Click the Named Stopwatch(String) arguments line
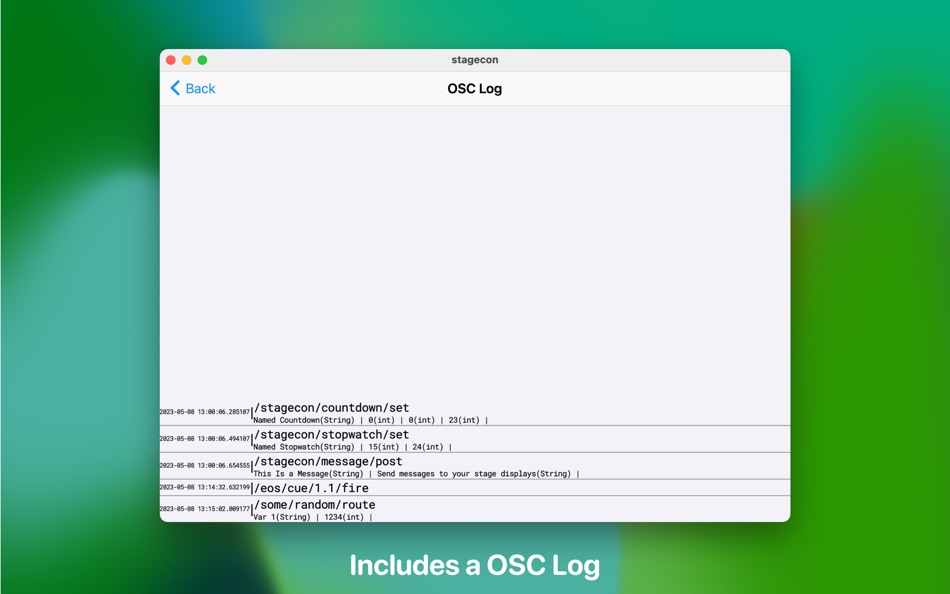The width and height of the screenshot is (950, 594). coord(353,447)
